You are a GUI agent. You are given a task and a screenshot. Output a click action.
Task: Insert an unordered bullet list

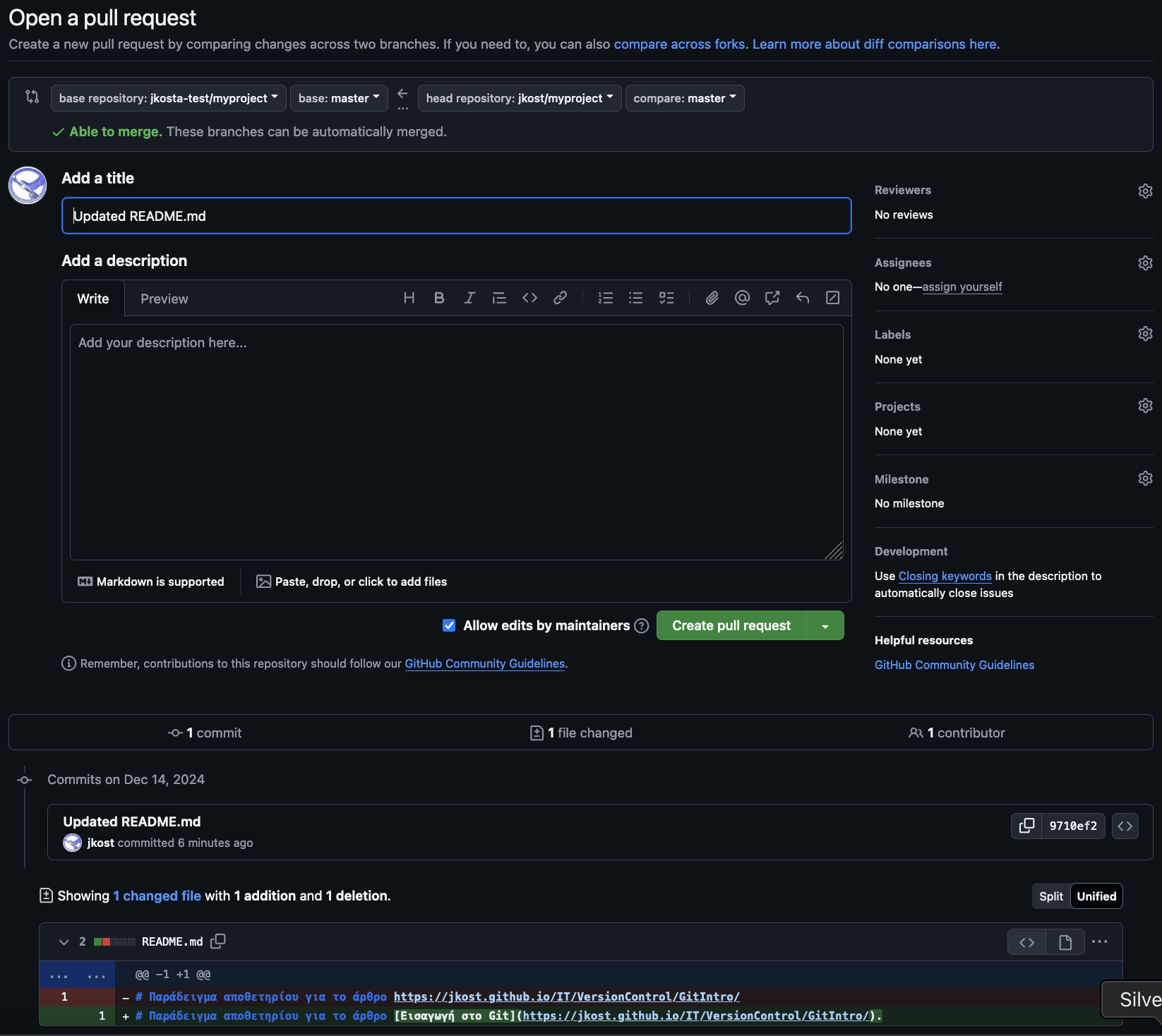coord(636,298)
